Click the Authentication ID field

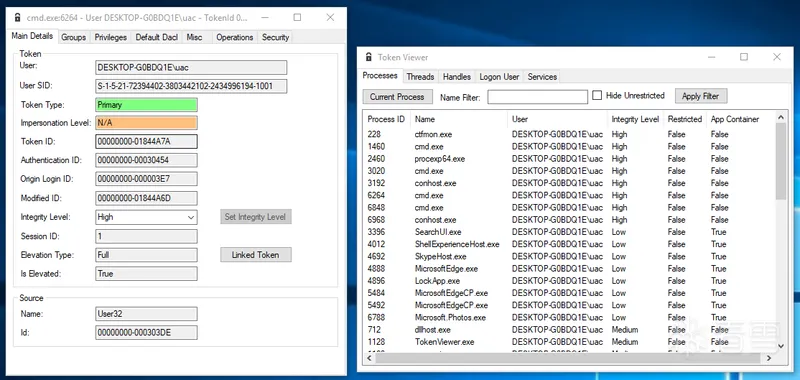tap(146, 160)
